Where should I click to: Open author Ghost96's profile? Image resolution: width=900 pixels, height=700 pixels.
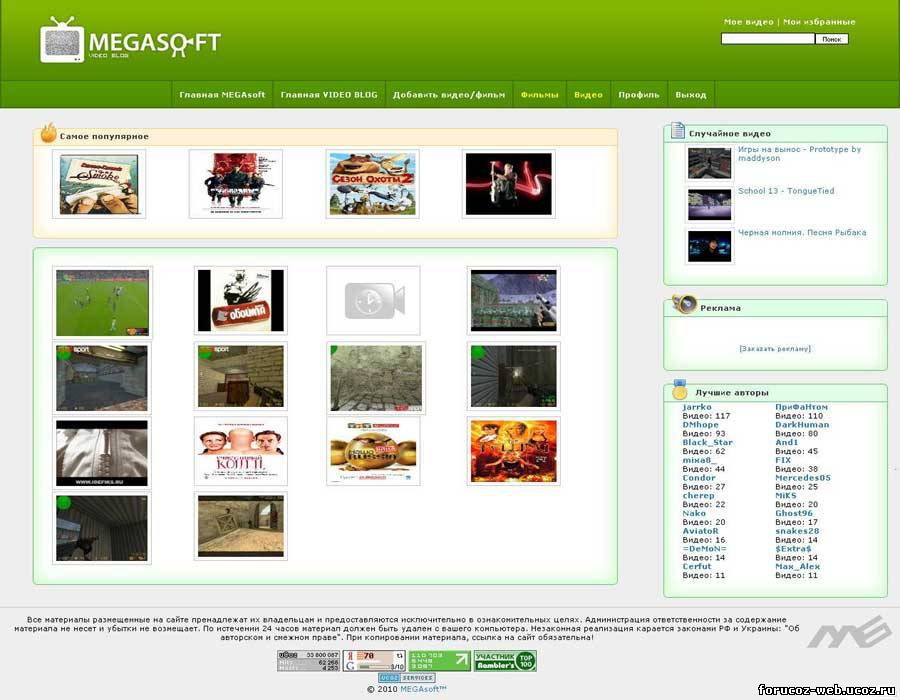(794, 514)
